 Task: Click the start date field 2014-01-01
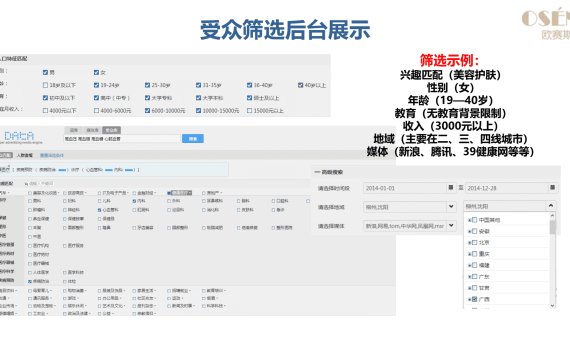tap(405, 188)
